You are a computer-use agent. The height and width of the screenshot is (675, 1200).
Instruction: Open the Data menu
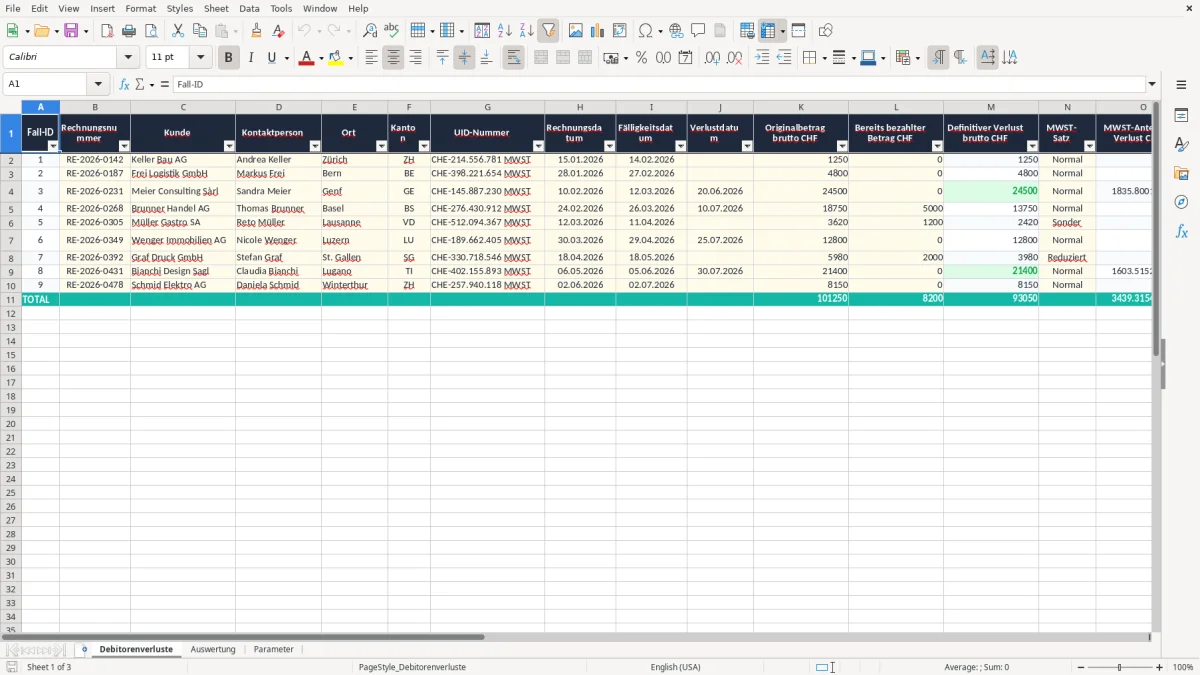click(x=249, y=8)
